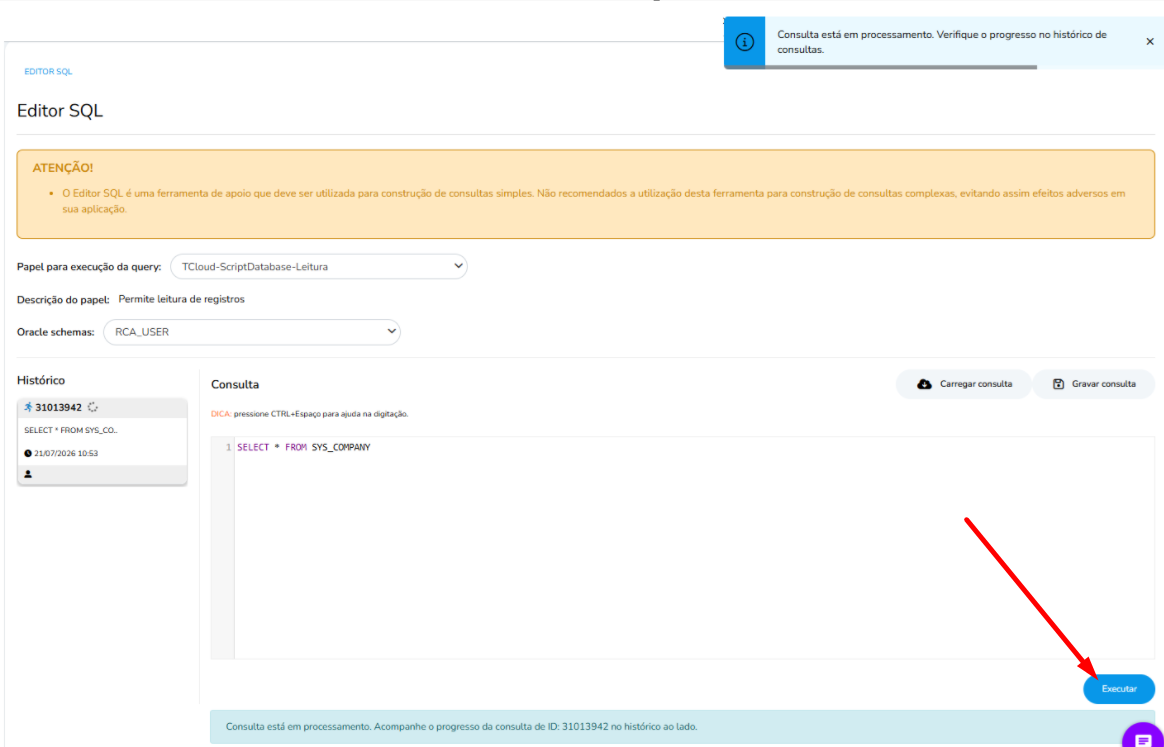Click the Consulta section heading

(x=235, y=385)
